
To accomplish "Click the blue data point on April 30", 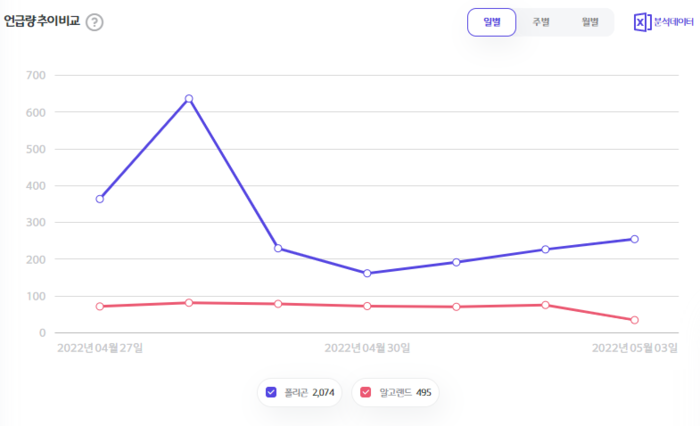I will (367, 273).
